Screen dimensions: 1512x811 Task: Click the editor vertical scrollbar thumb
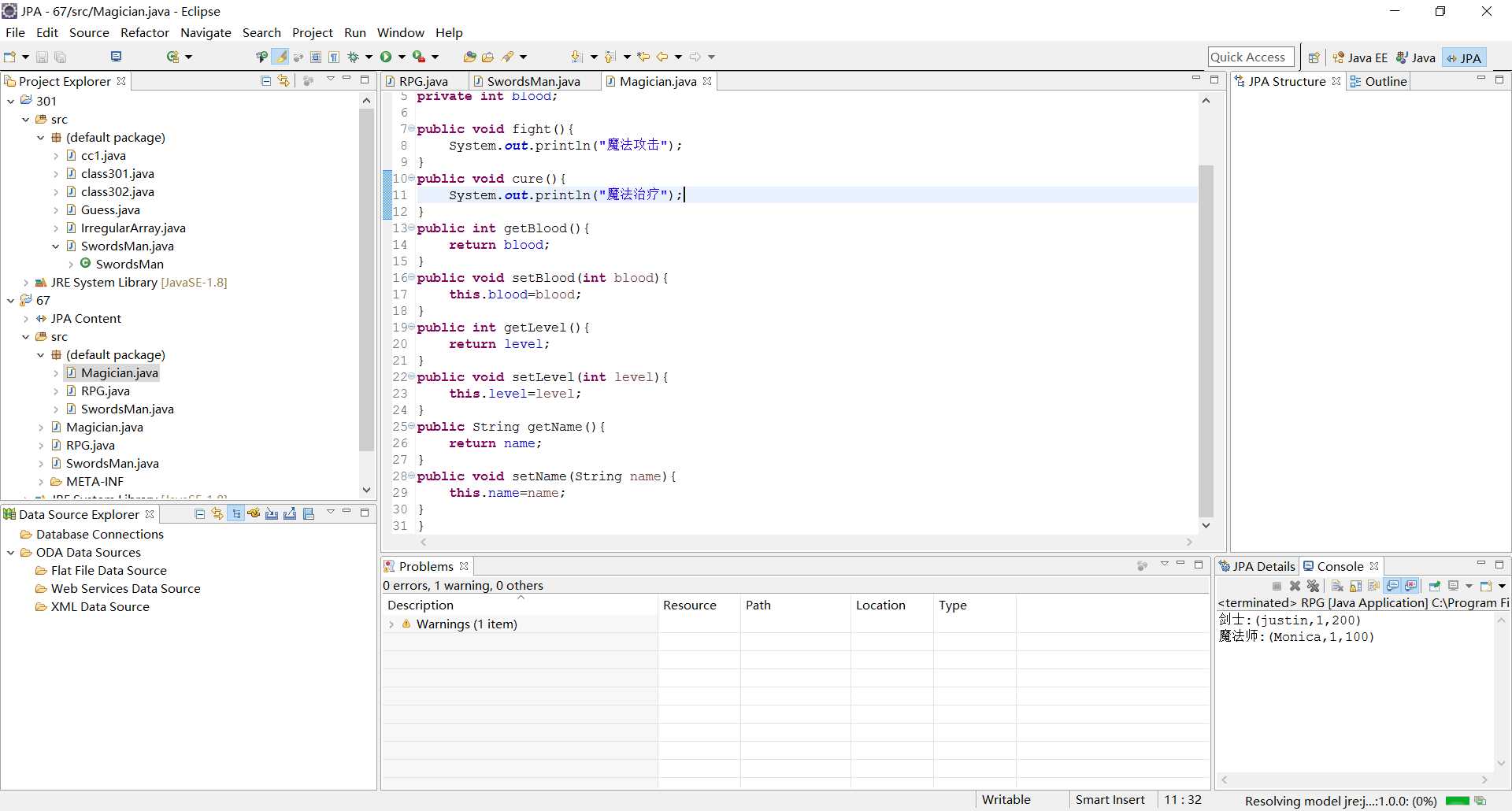tap(1206, 340)
